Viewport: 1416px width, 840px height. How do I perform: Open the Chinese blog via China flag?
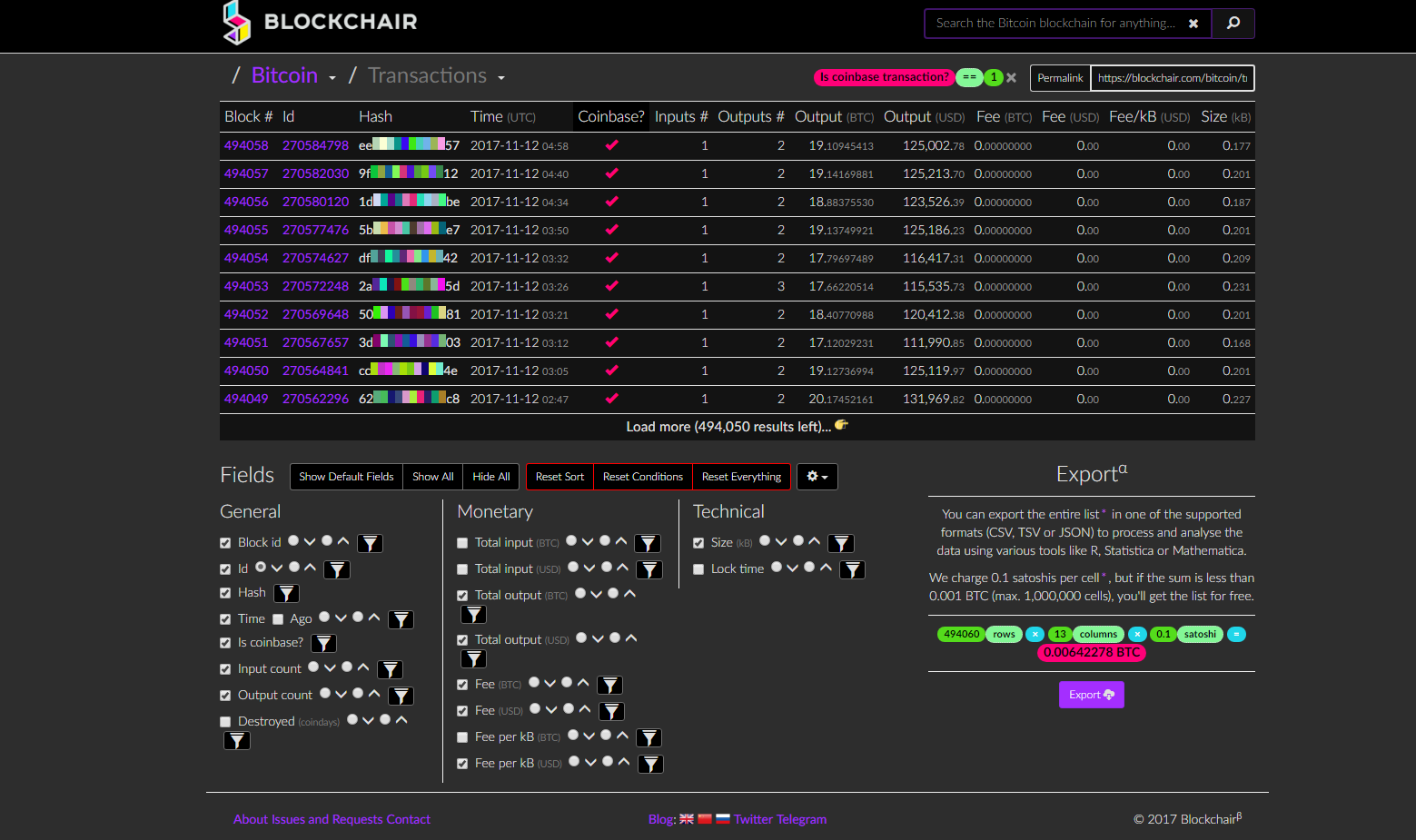[x=705, y=819]
